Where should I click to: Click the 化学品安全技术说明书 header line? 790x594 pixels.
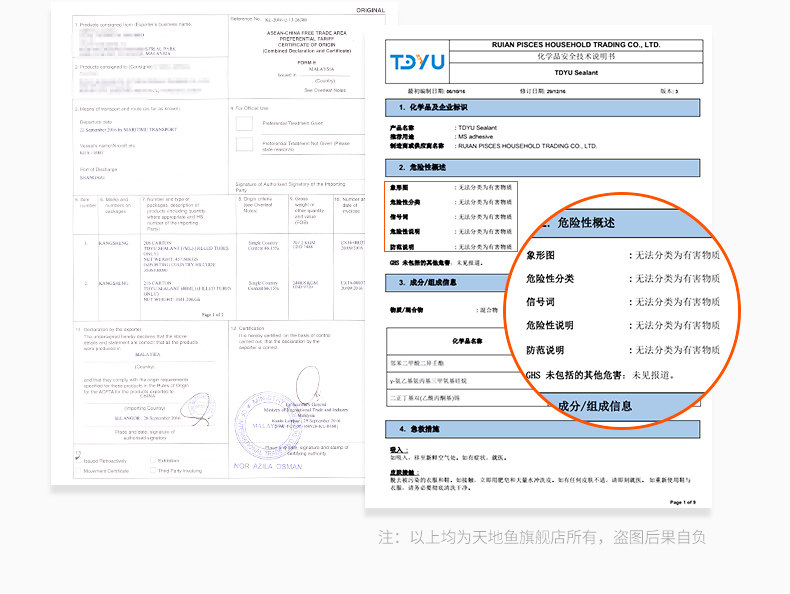pos(576,56)
